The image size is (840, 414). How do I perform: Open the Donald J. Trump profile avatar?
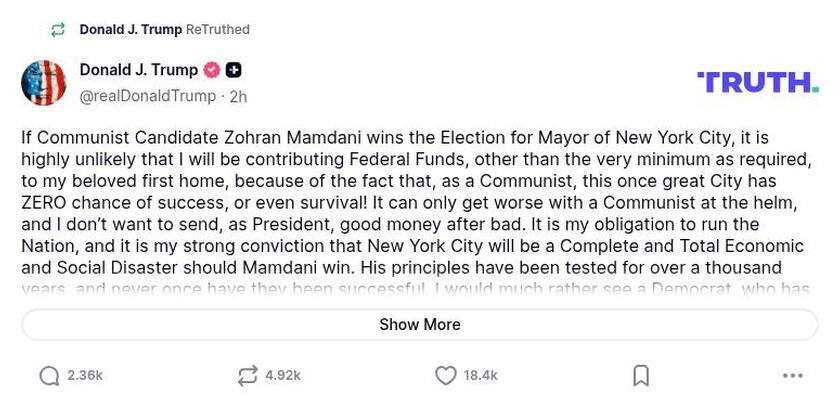click(x=44, y=83)
